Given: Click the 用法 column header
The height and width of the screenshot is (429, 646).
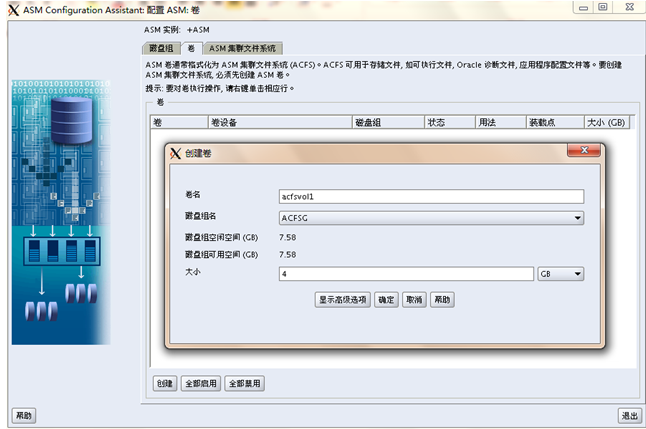Looking at the screenshot, I should (501, 122).
